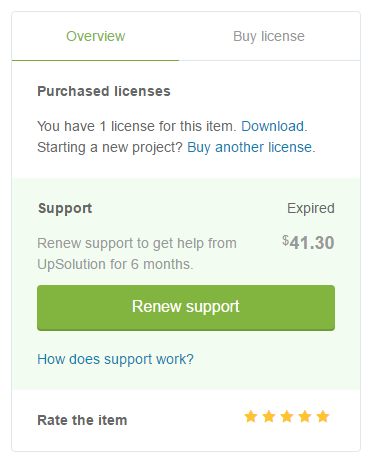Click the Expired support status label

pyautogui.click(x=311, y=208)
